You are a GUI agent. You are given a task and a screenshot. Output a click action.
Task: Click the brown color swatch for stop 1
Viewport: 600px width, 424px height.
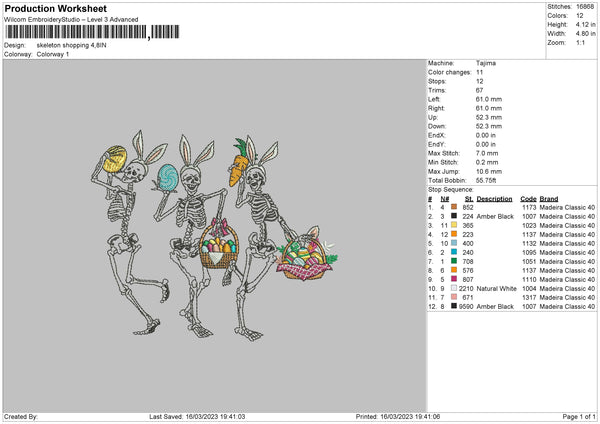[x=454, y=207]
